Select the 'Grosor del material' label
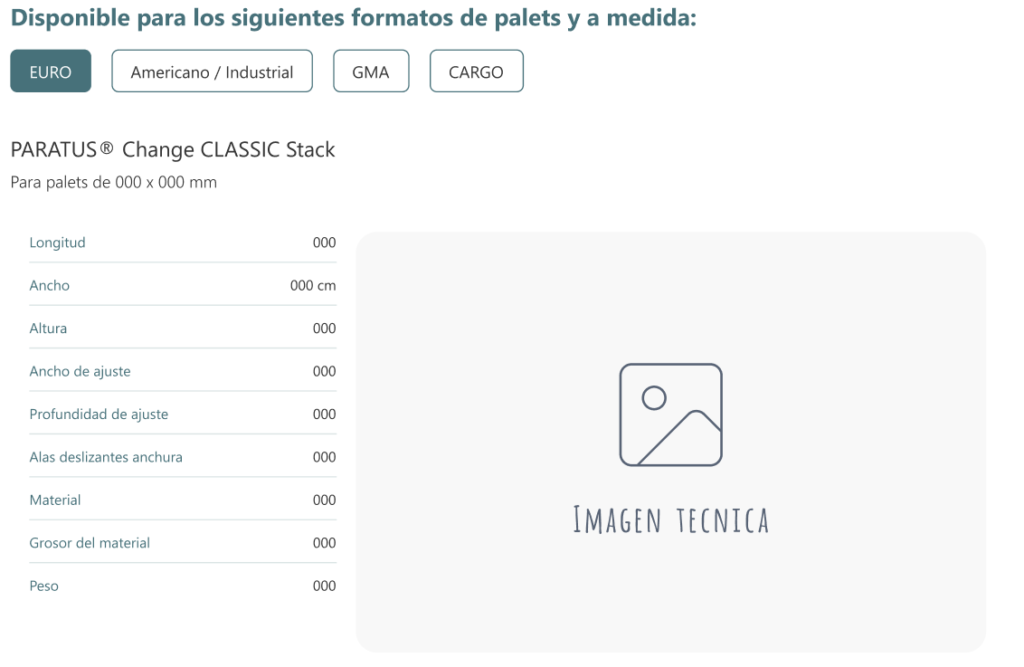The height and width of the screenshot is (667, 1024). coord(90,544)
